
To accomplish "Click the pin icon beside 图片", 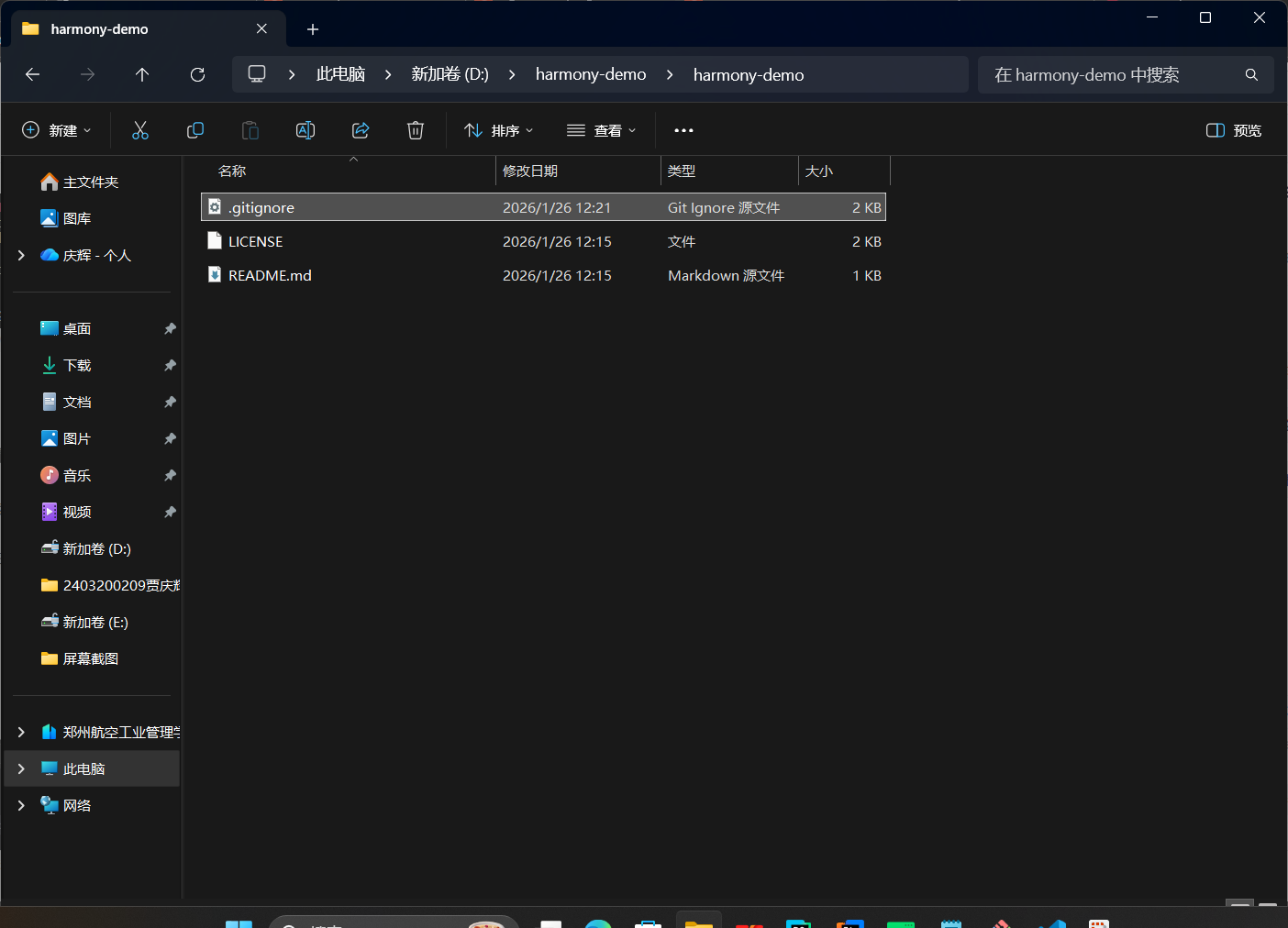I will (170, 438).
